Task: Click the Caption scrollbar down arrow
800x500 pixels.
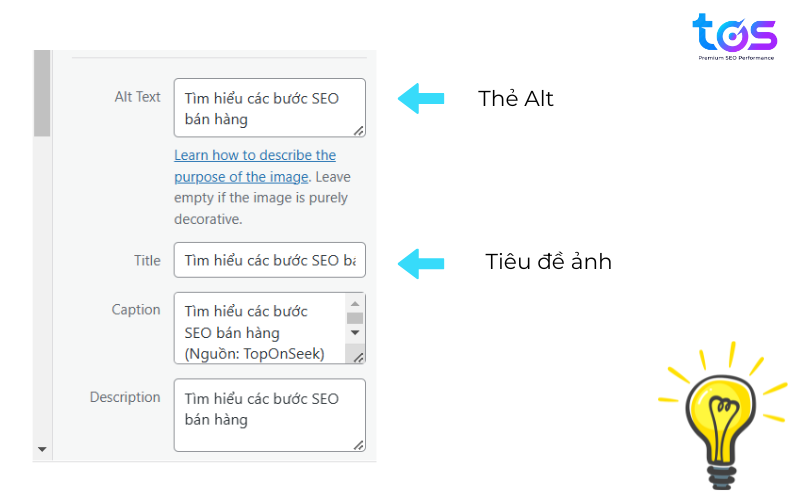Action: pos(355,332)
